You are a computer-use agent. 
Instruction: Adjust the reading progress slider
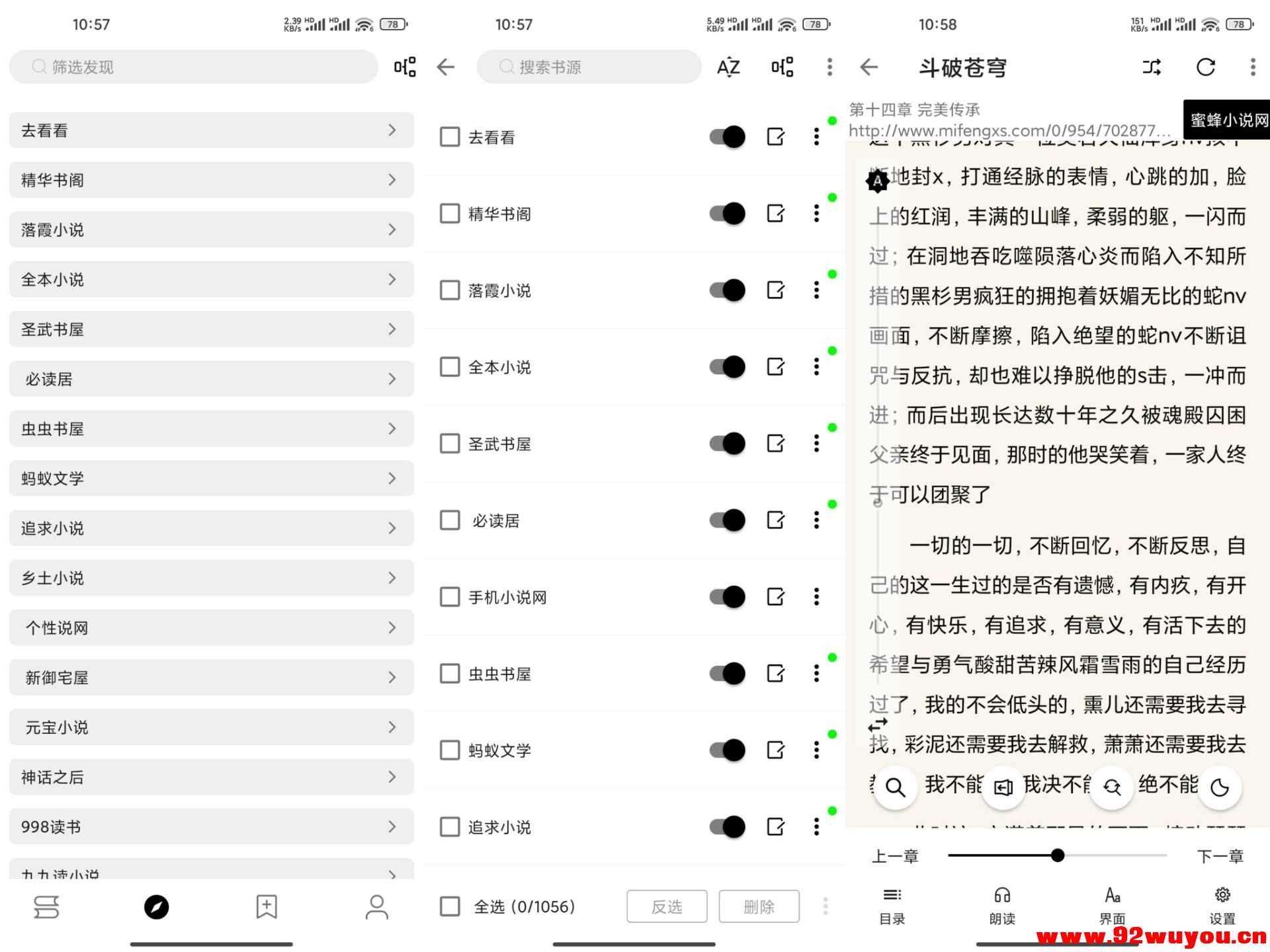[1058, 855]
